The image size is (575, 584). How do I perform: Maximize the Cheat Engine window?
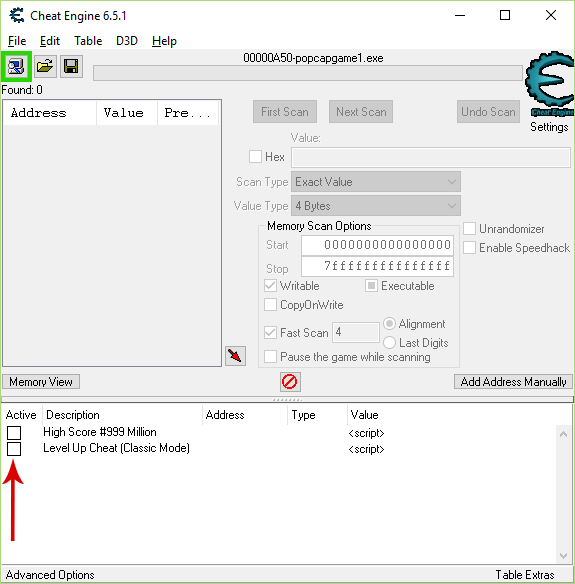click(x=505, y=15)
